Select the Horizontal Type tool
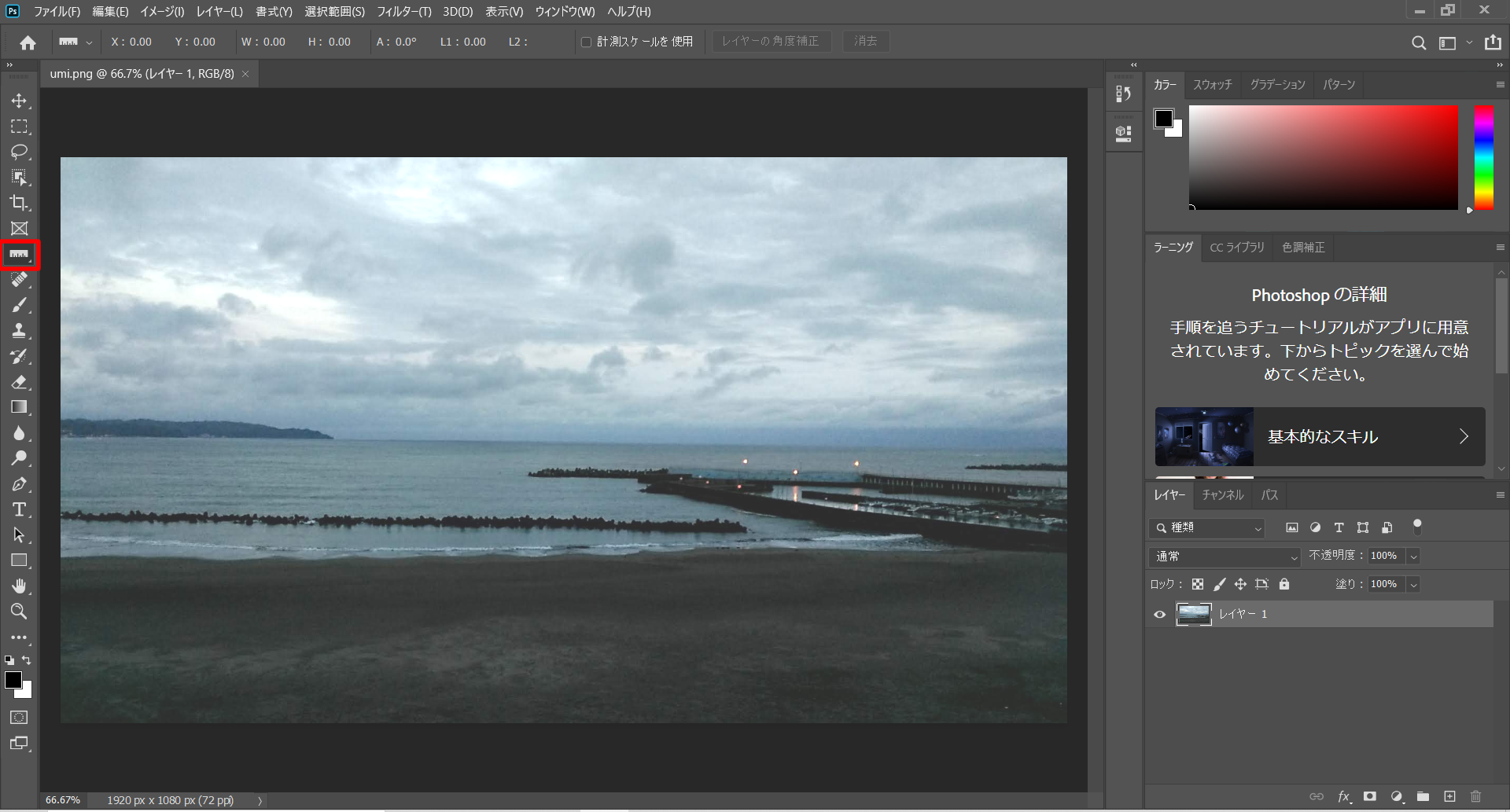The width and height of the screenshot is (1510, 812). [20, 509]
